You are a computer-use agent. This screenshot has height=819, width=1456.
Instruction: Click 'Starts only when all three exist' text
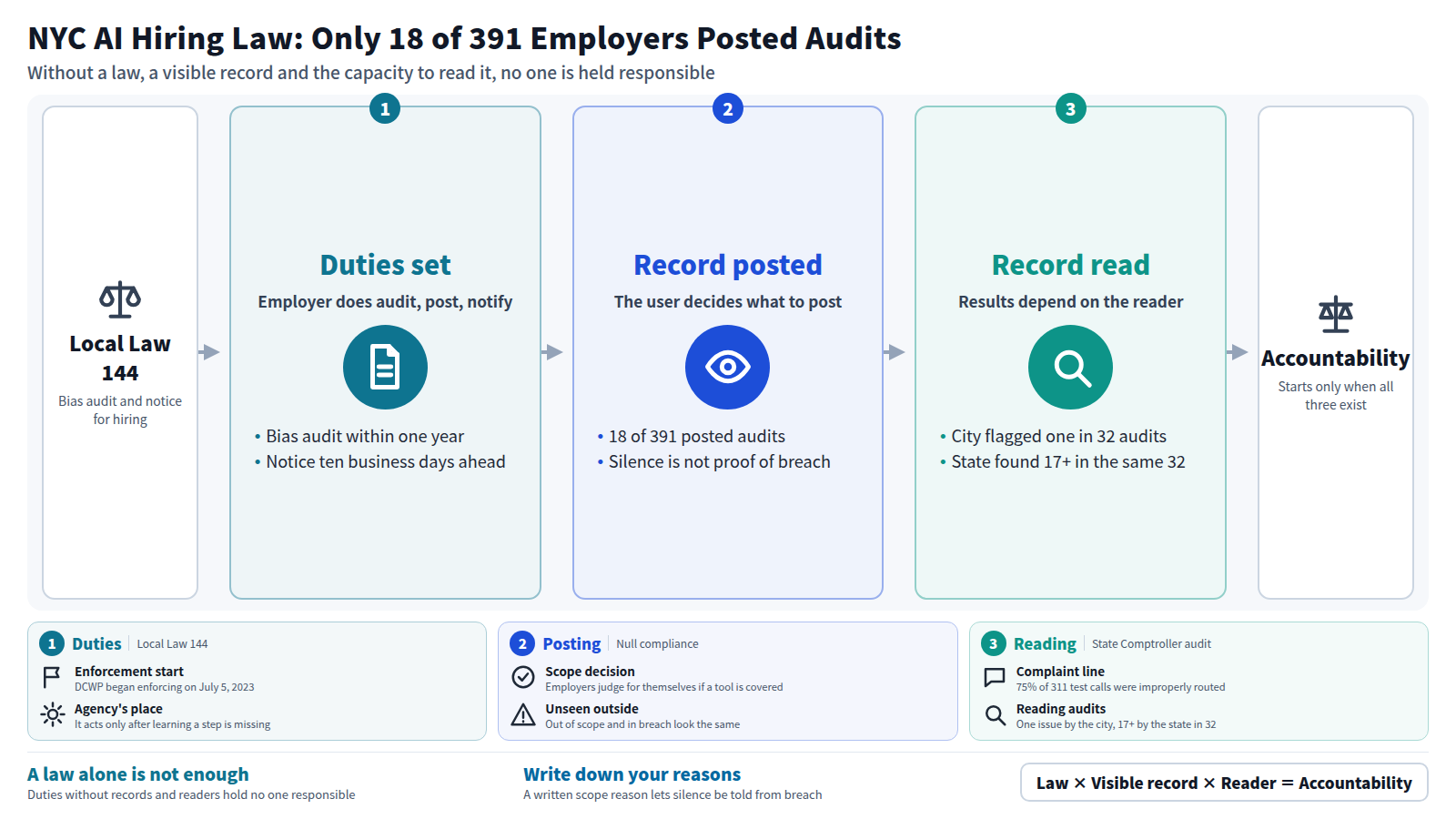click(x=1336, y=396)
